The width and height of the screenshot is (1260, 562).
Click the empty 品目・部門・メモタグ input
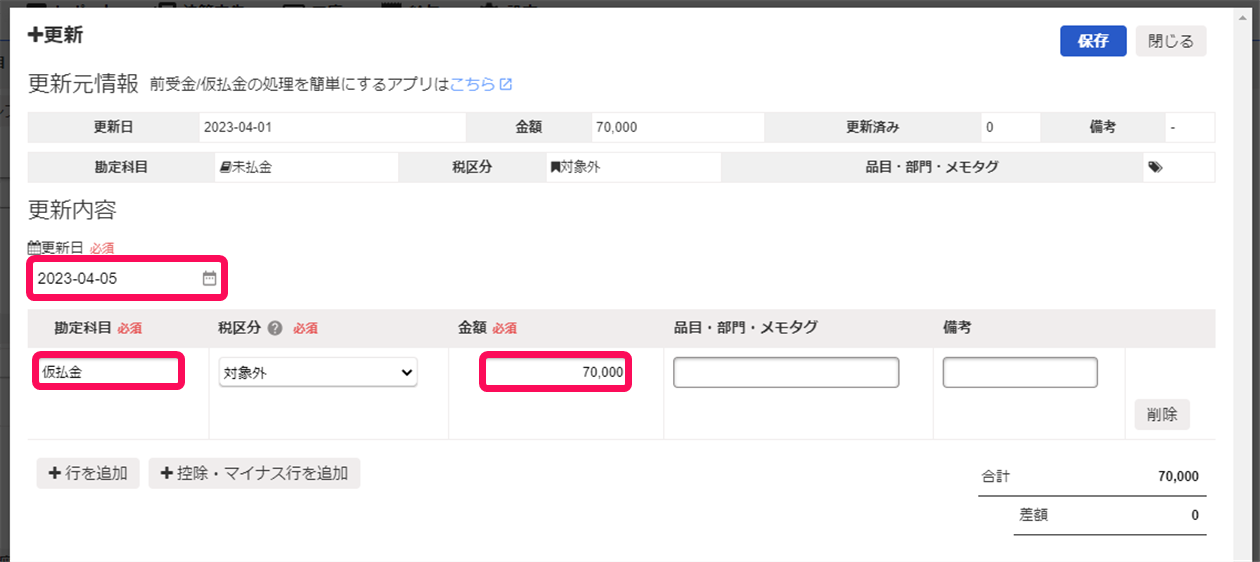point(786,372)
